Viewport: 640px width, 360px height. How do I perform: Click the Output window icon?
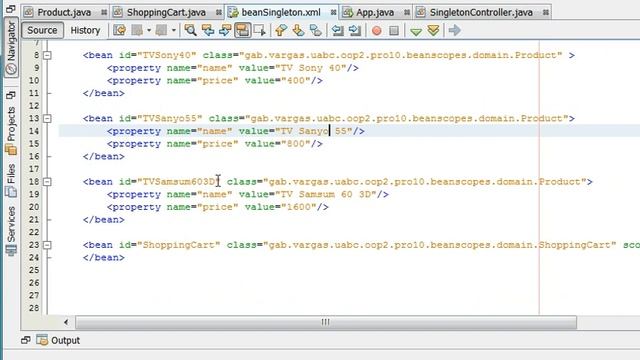[42, 340]
